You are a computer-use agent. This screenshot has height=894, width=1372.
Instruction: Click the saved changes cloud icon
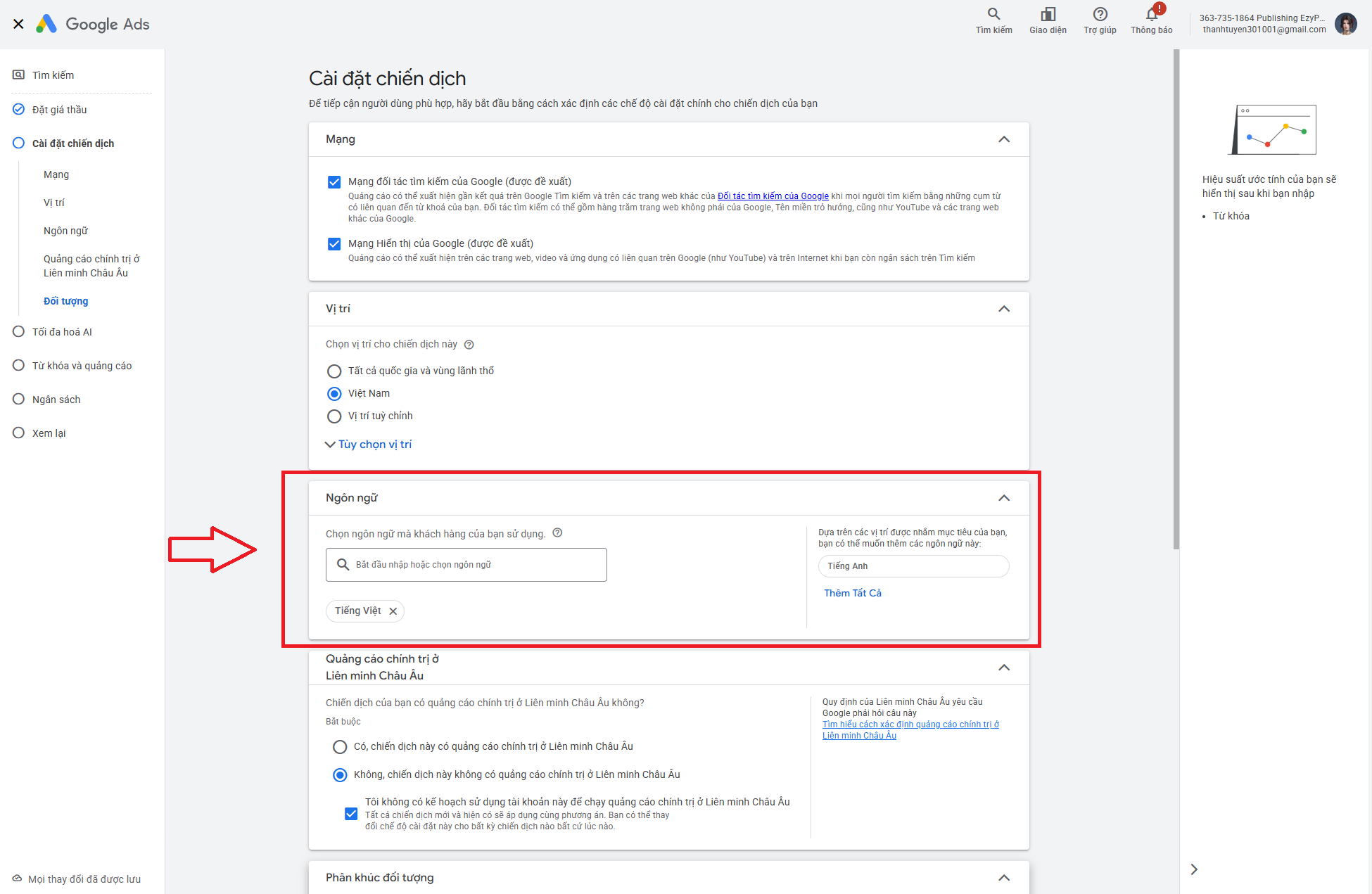pos(17,879)
